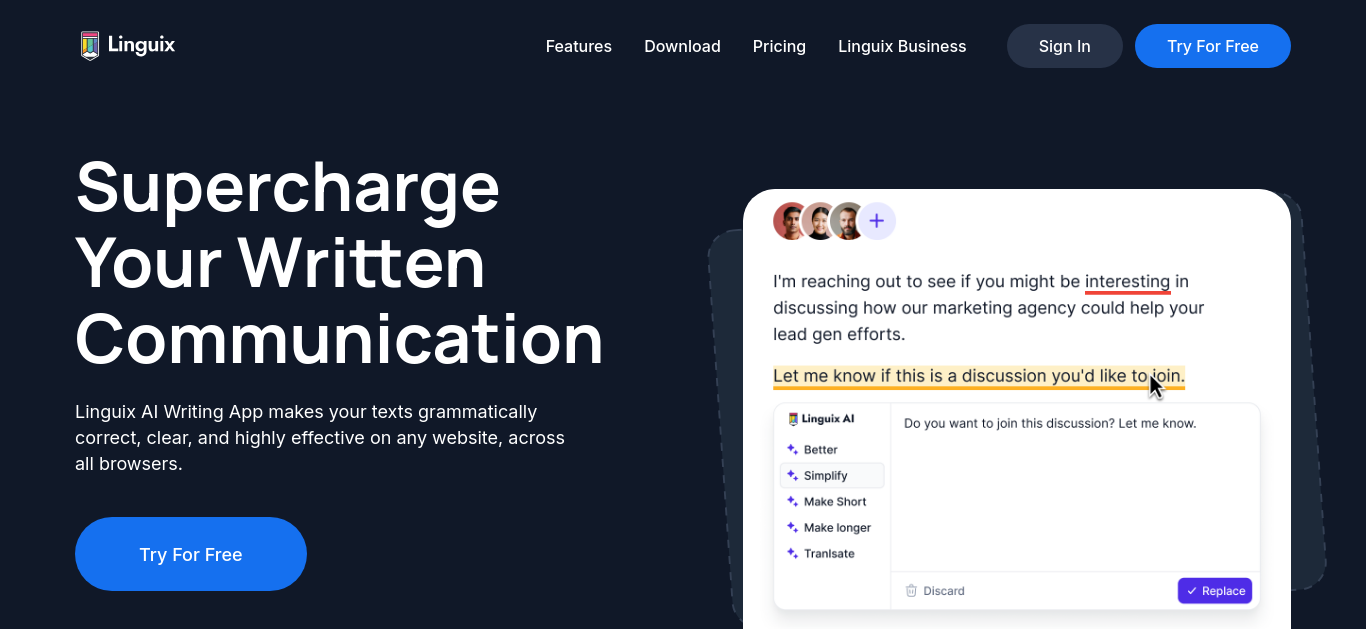Click the Linguix AI panel title text
The height and width of the screenshot is (629, 1366).
[828, 419]
